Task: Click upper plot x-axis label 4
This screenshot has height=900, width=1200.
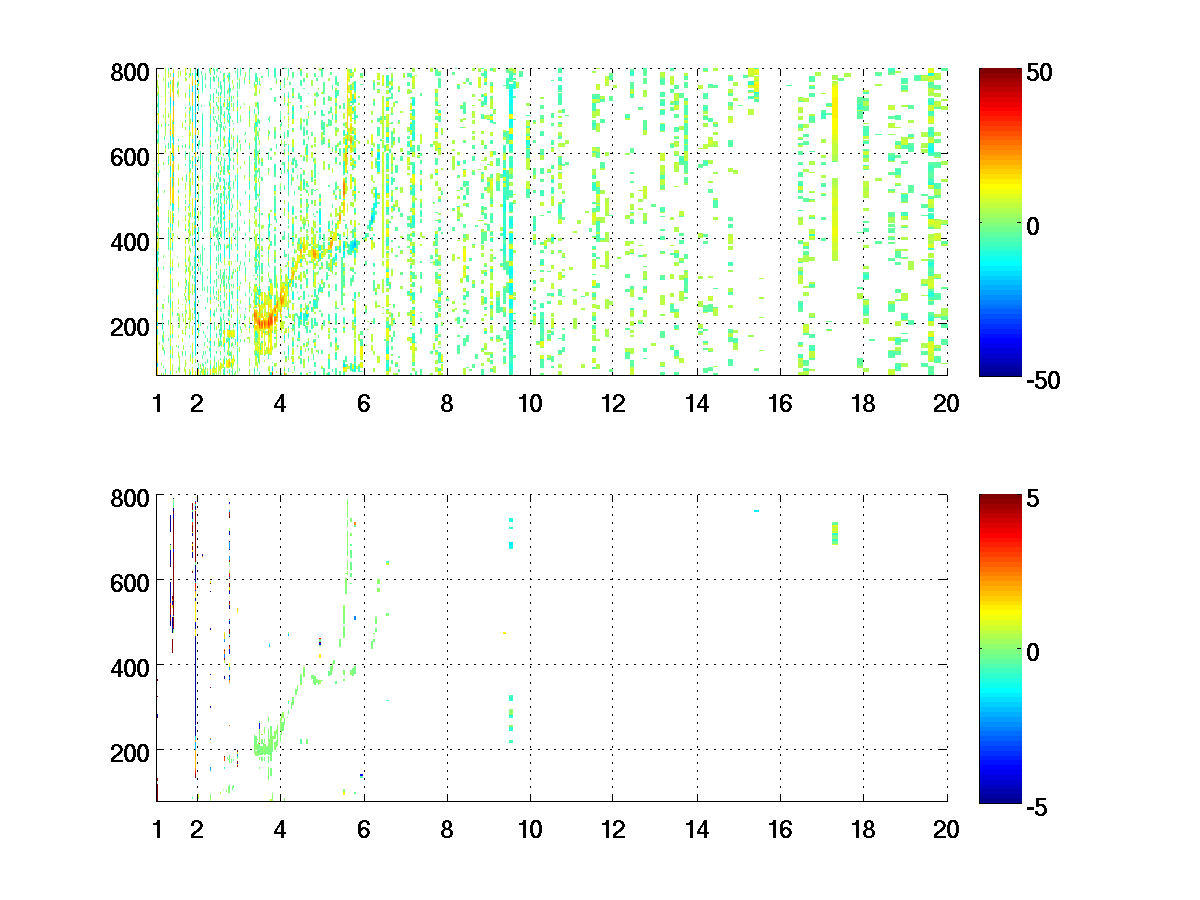Action: (x=280, y=404)
